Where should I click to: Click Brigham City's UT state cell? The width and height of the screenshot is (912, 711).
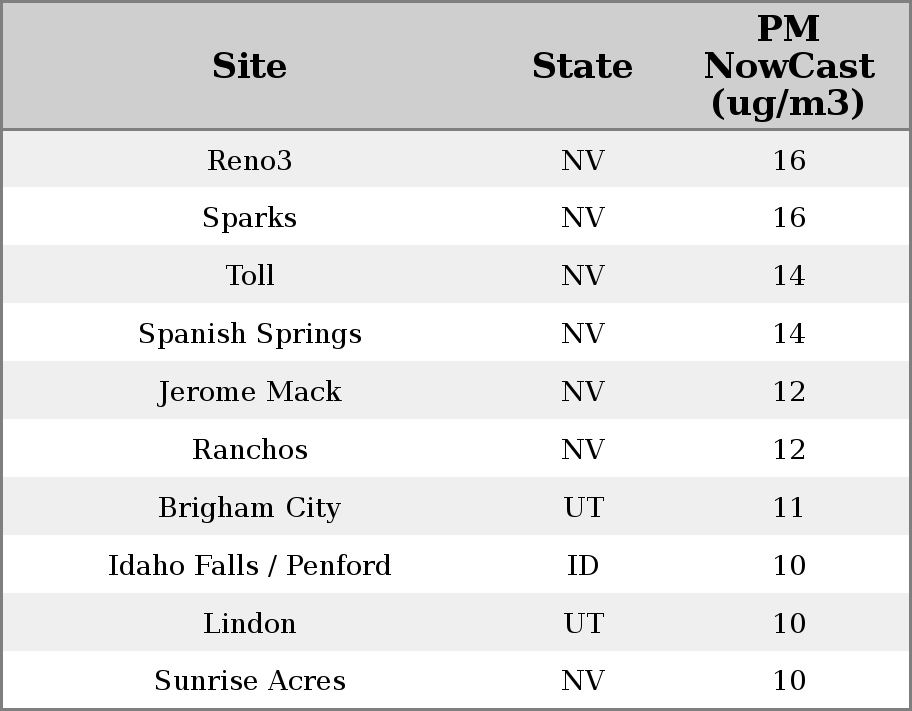point(583,508)
